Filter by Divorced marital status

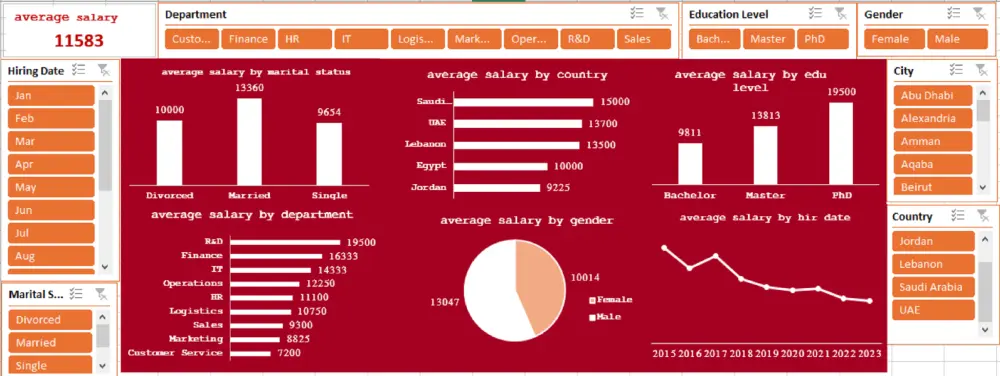coord(50,320)
